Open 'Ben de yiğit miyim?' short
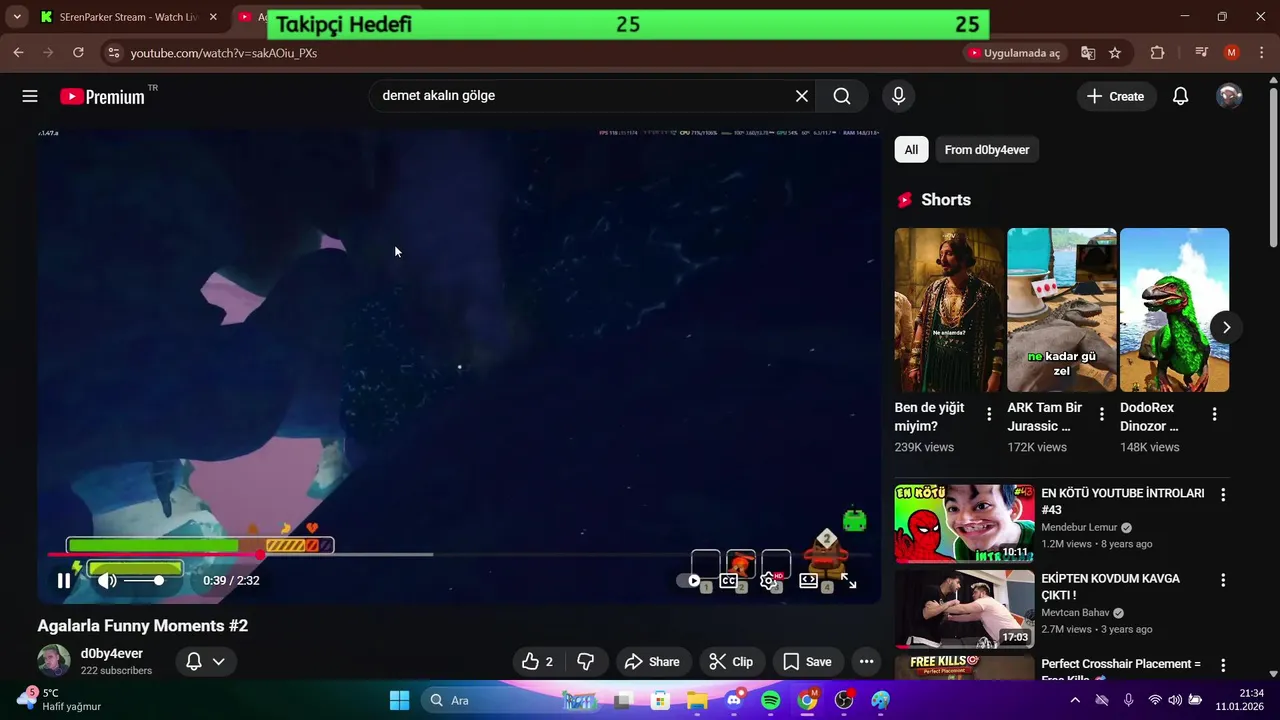1280x720 pixels. [949, 310]
